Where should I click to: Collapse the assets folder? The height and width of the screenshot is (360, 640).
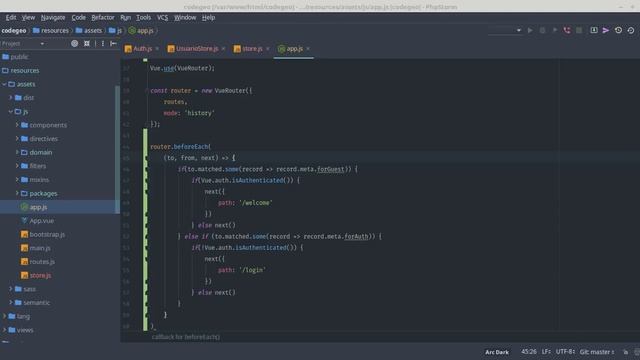[x=4, y=84]
